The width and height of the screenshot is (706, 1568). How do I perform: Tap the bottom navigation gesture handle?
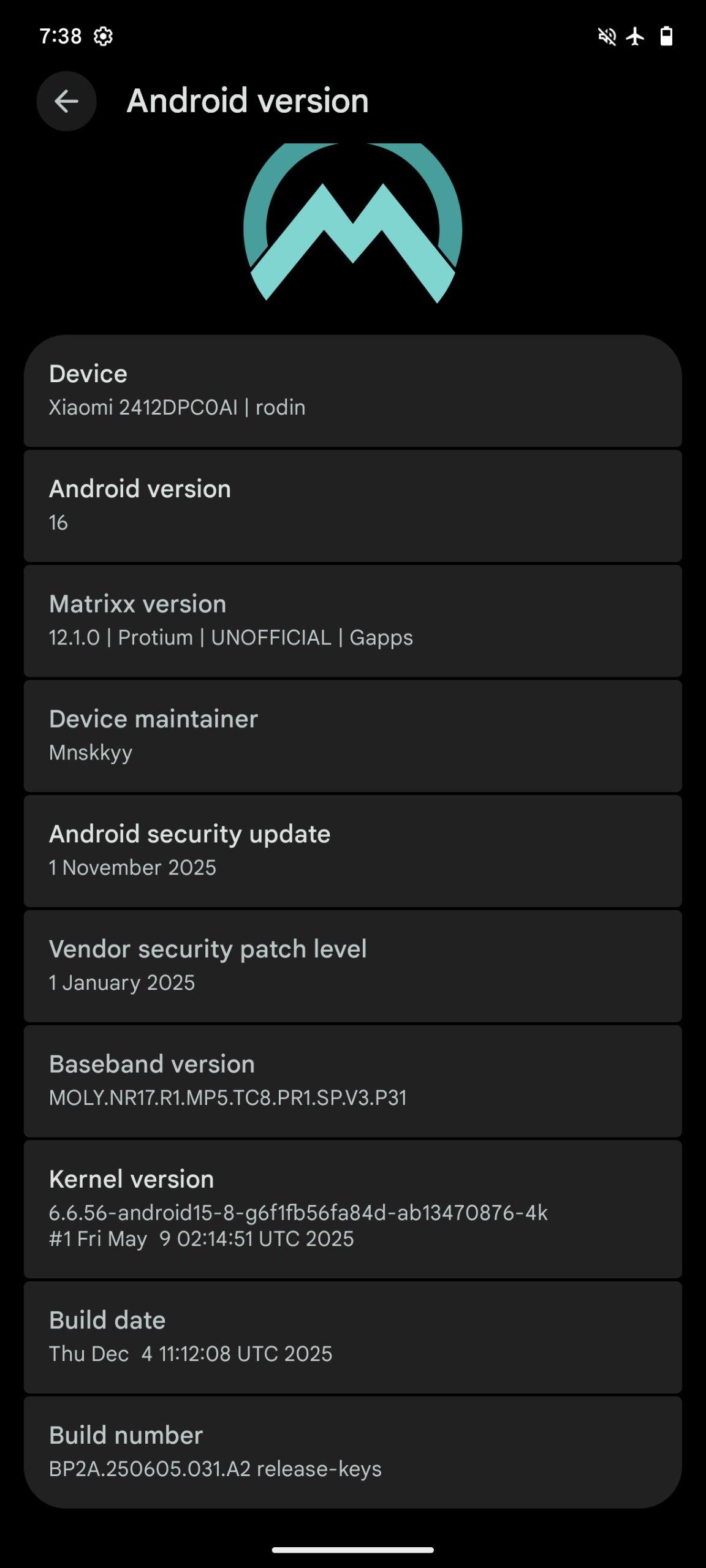tap(352, 1550)
